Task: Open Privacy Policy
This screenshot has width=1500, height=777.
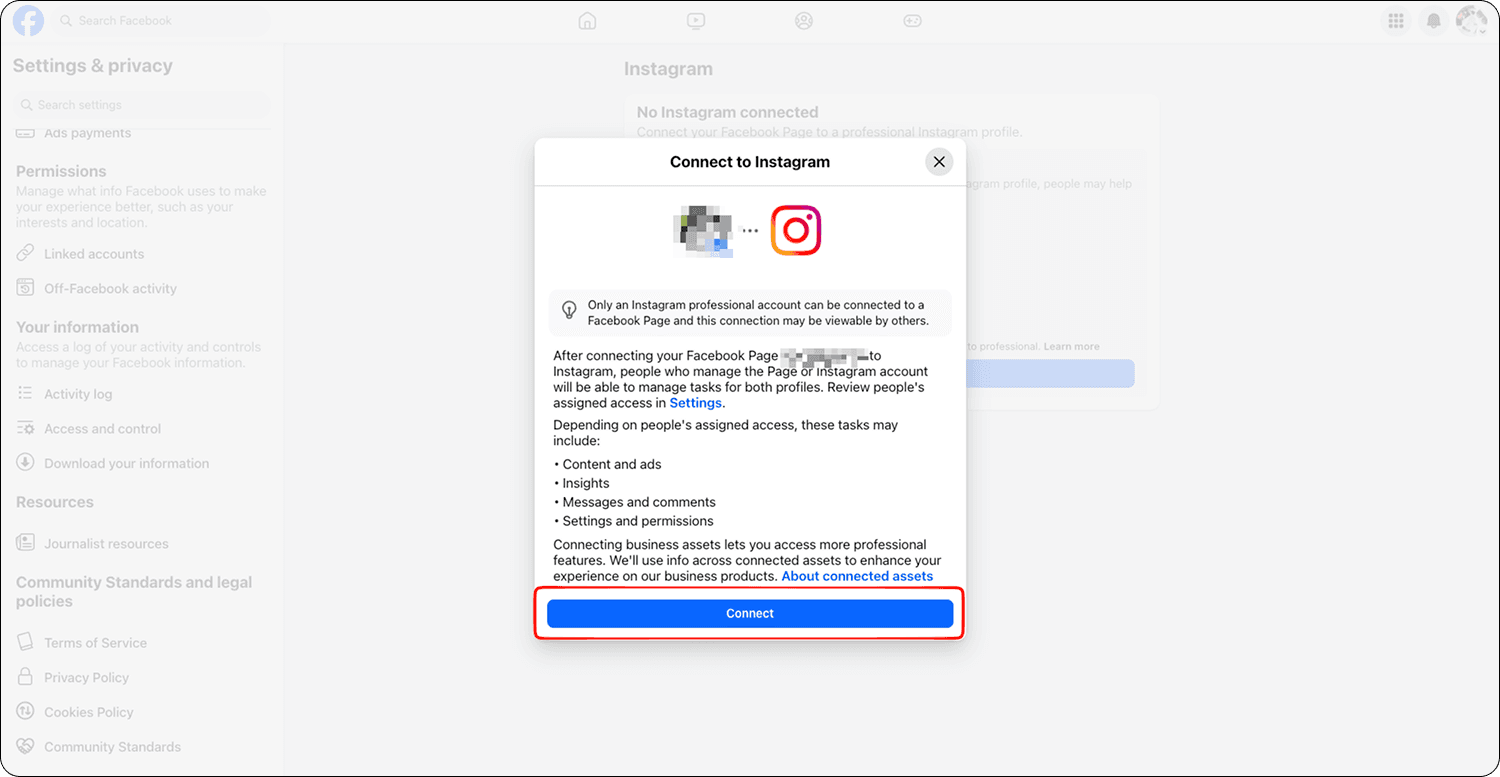Action: point(87,678)
